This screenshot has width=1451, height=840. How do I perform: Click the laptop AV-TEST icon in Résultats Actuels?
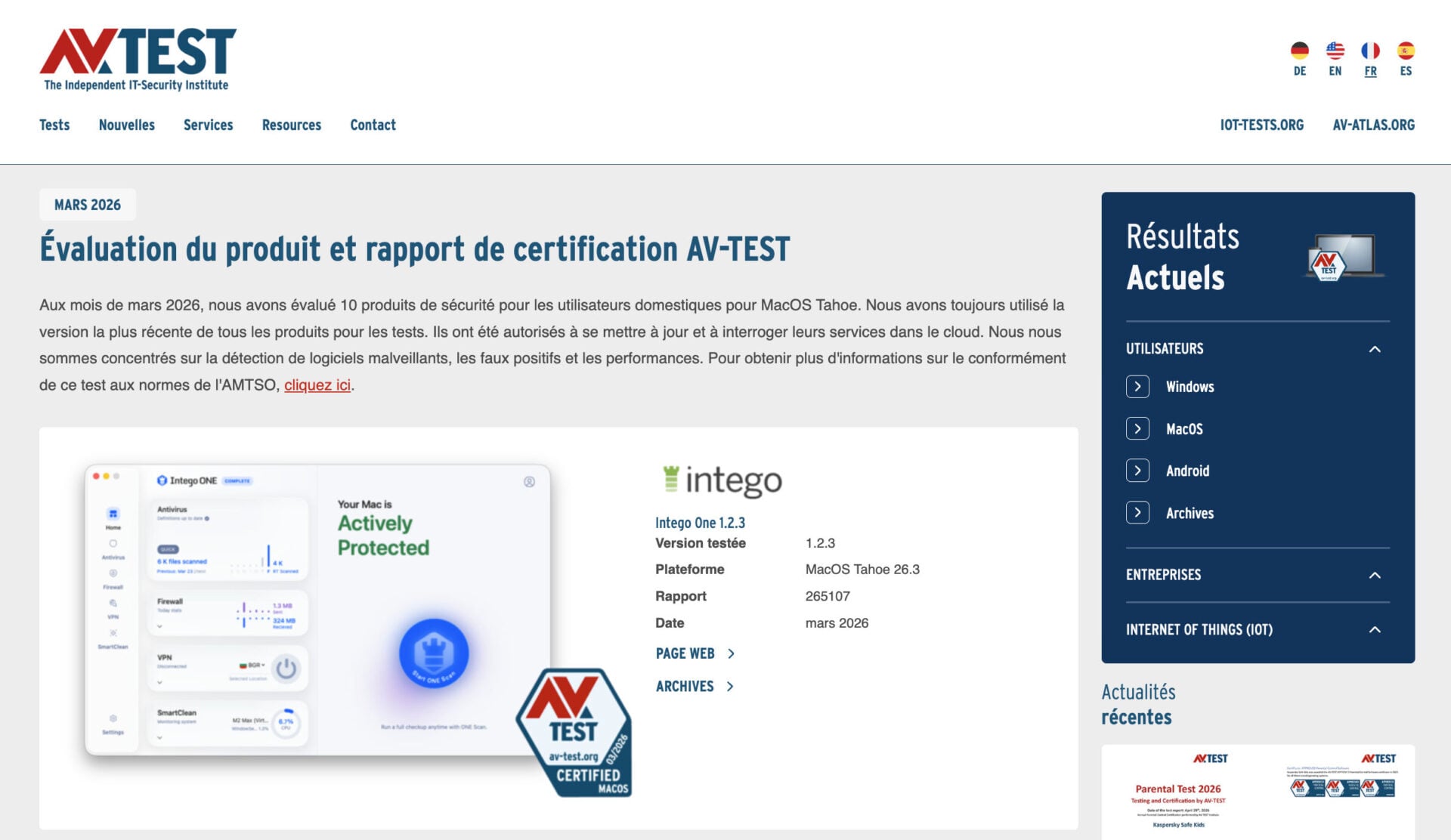[1344, 257]
